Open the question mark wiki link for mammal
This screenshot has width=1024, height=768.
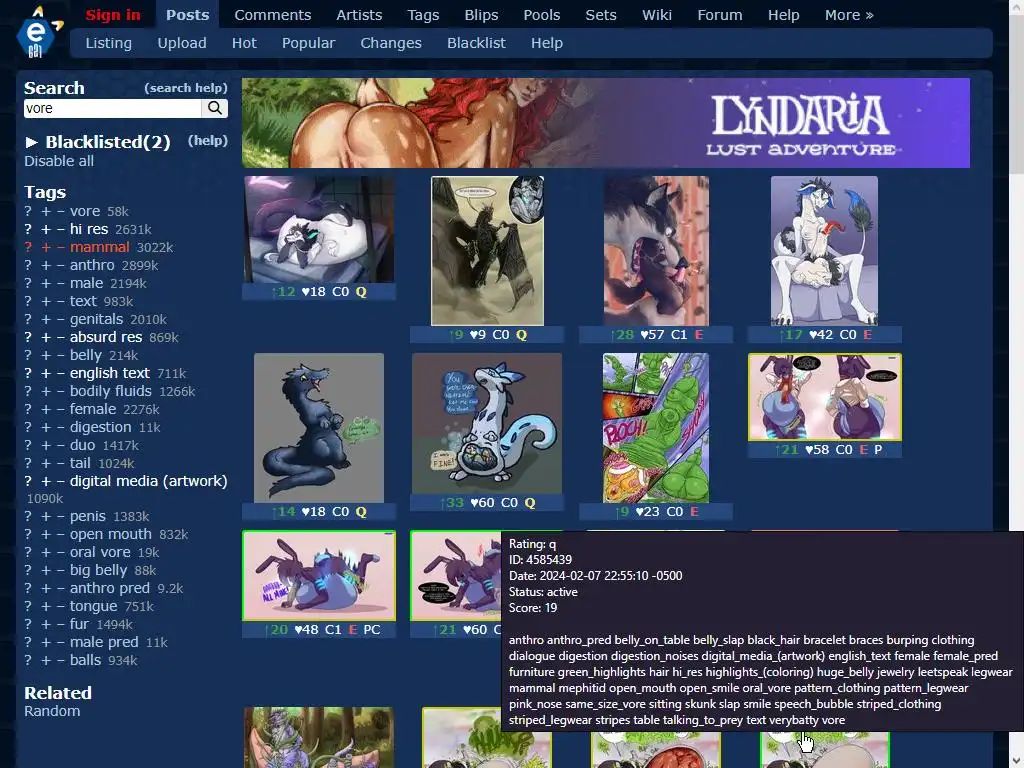click(x=28, y=248)
